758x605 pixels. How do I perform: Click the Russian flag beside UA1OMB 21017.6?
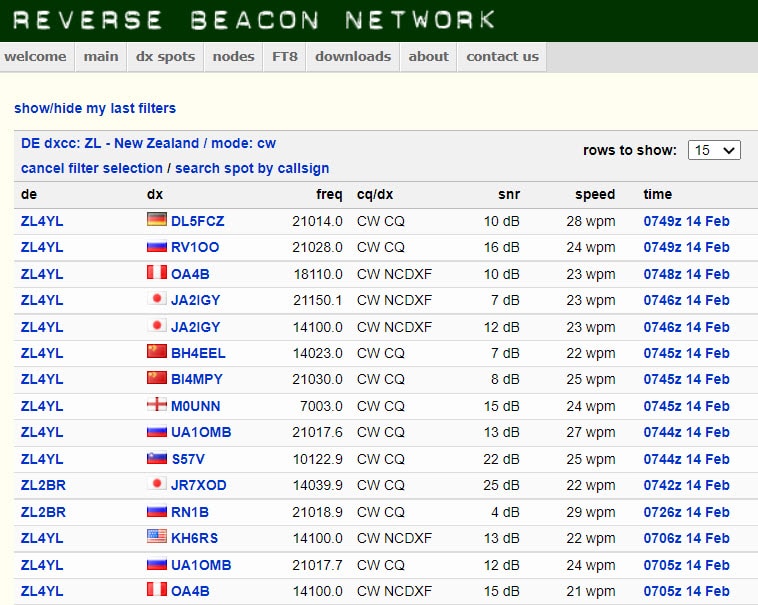pyautogui.click(x=157, y=431)
